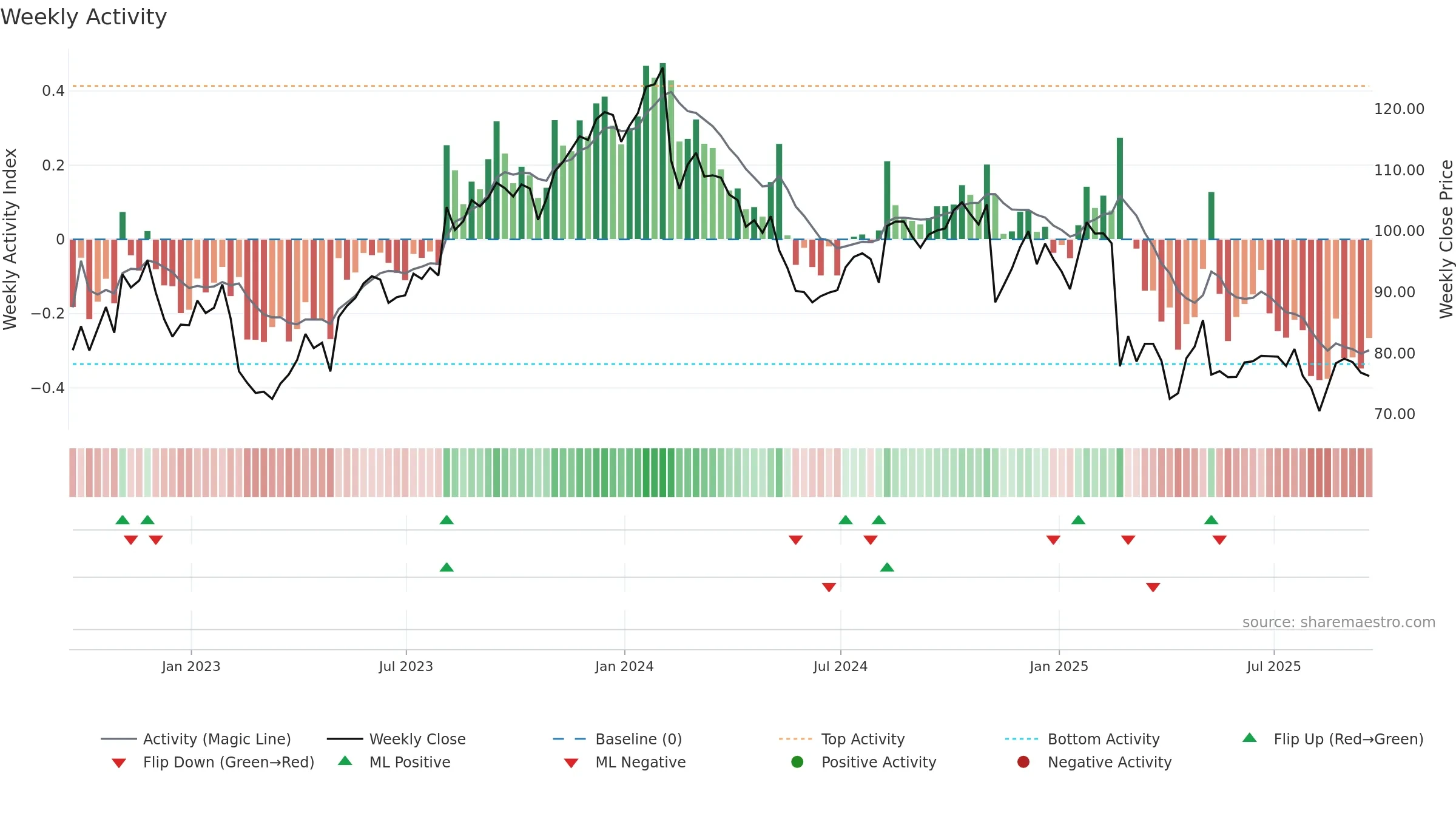Click the ML Negative marker between Jan and Jul 2025
Image resolution: width=1456 pixels, height=819 pixels.
point(1153,587)
